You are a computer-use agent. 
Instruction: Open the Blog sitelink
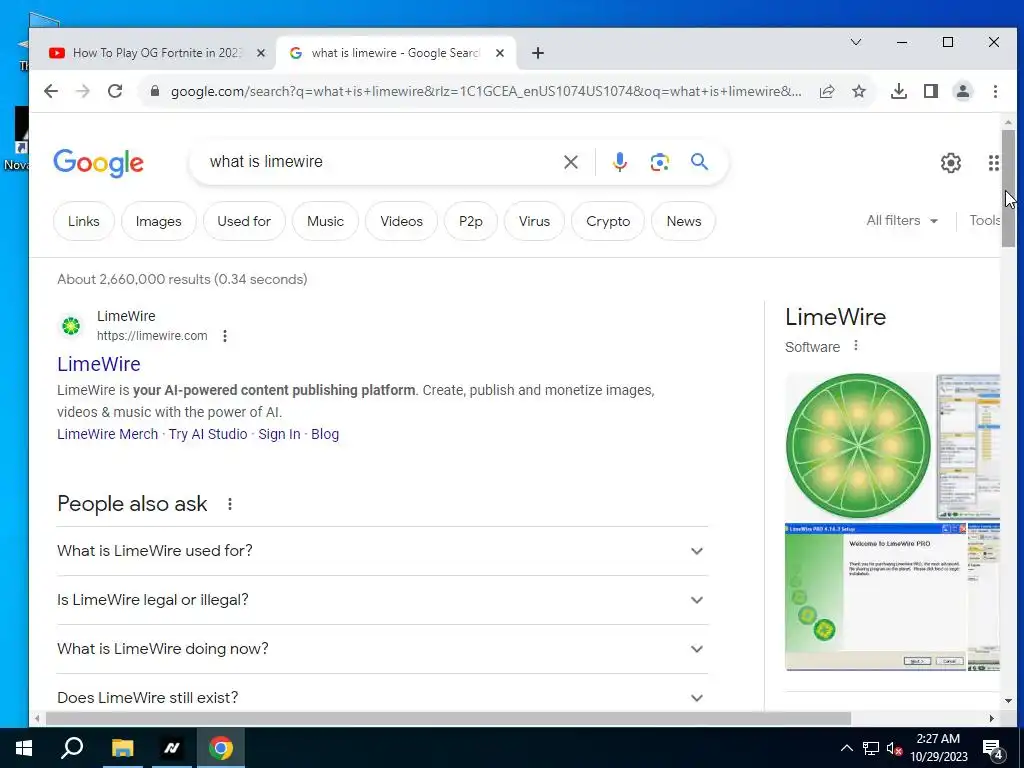tap(325, 434)
